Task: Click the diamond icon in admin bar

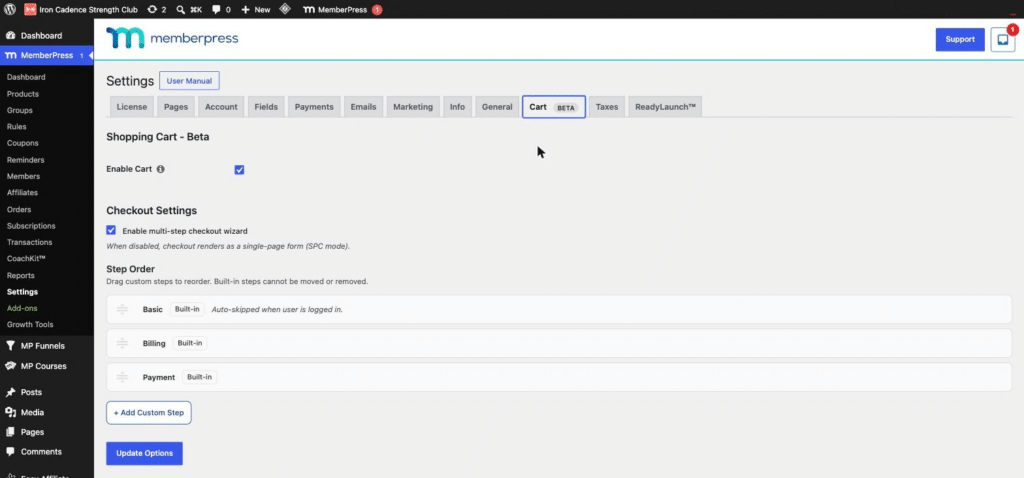Action: tap(285, 9)
